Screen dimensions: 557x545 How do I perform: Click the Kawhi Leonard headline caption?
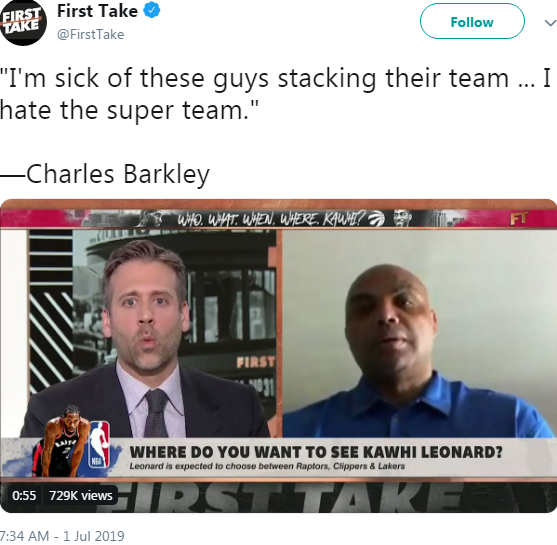click(316, 452)
